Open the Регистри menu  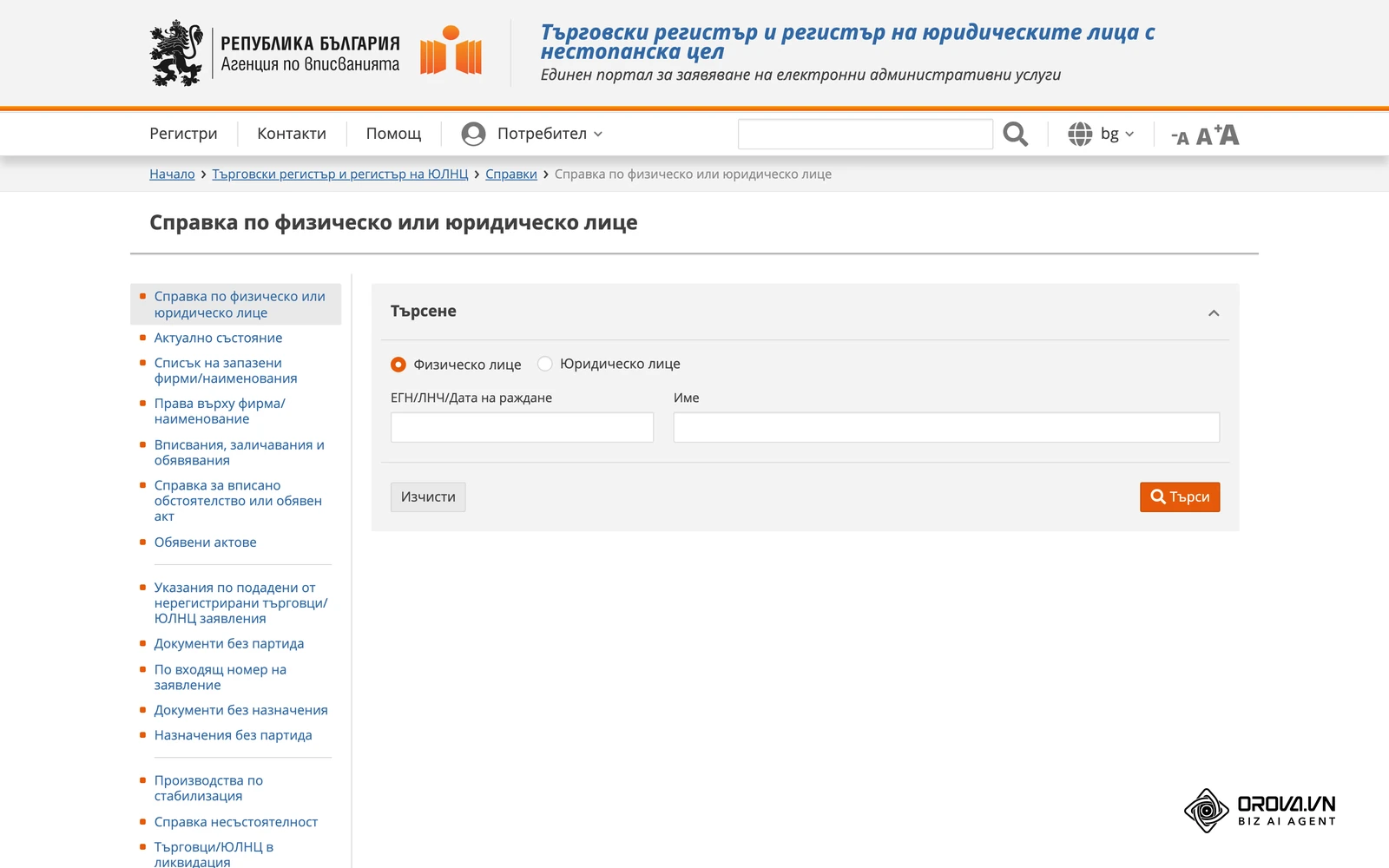coord(183,134)
